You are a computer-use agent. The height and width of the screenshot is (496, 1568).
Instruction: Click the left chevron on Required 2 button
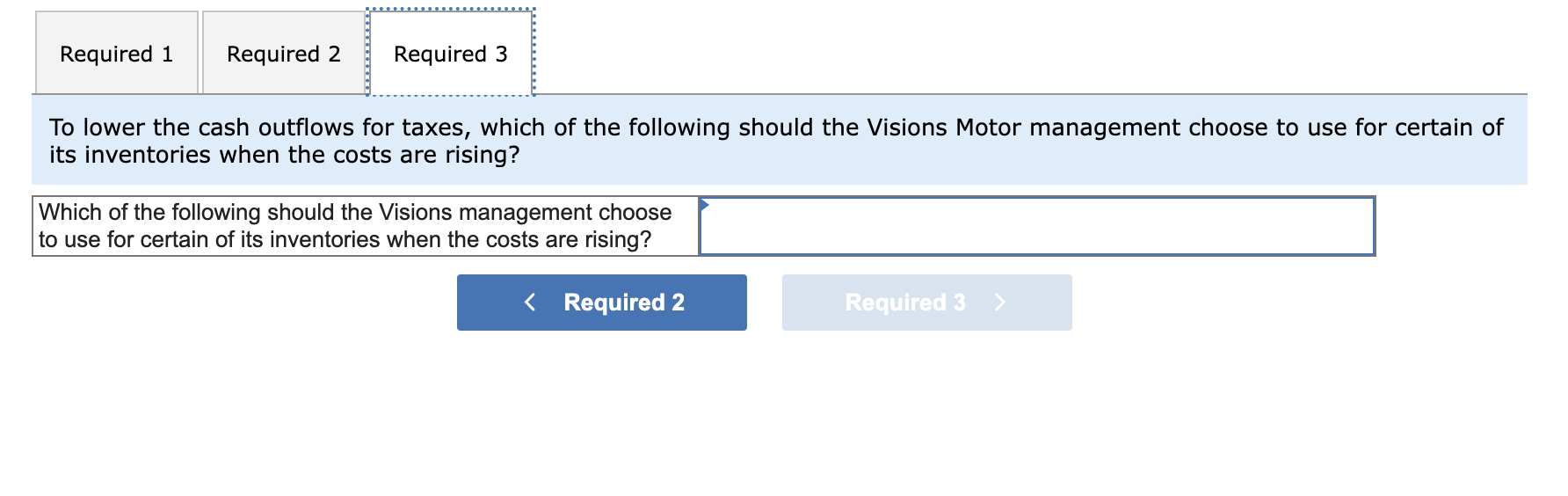(x=530, y=303)
